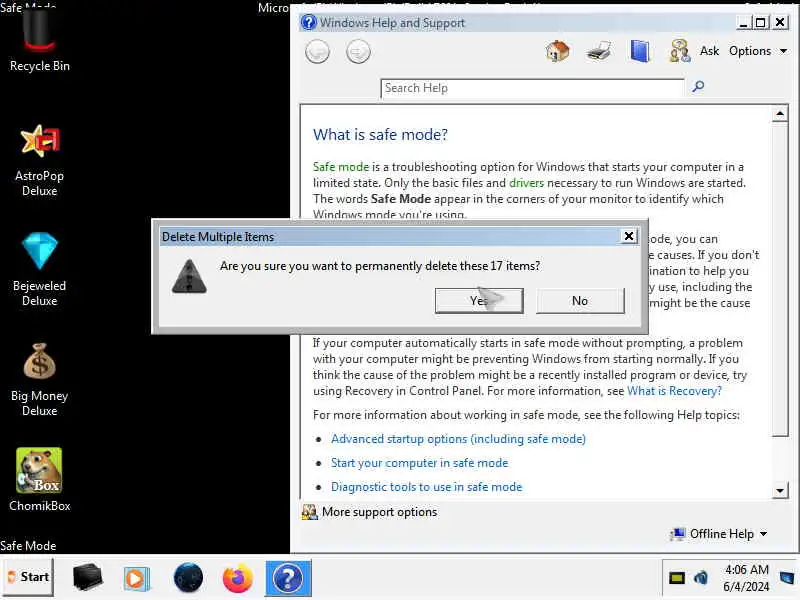Switch to Help and Support taskbar button
The image size is (800, 600).
pyautogui.click(x=288, y=578)
